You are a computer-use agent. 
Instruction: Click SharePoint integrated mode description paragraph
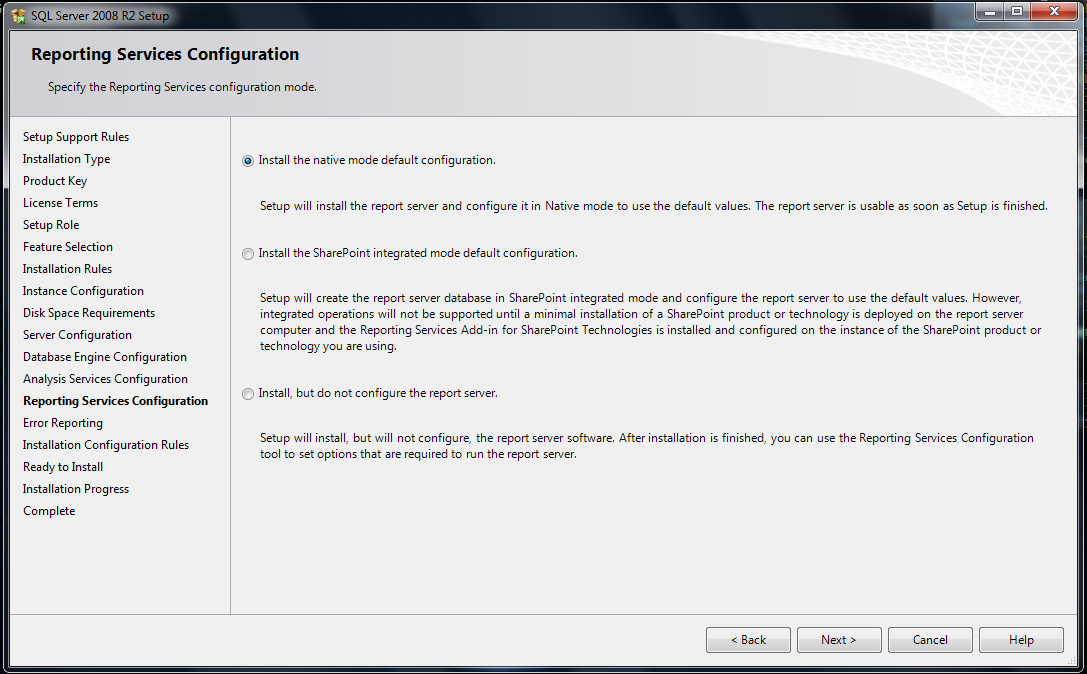click(650, 322)
